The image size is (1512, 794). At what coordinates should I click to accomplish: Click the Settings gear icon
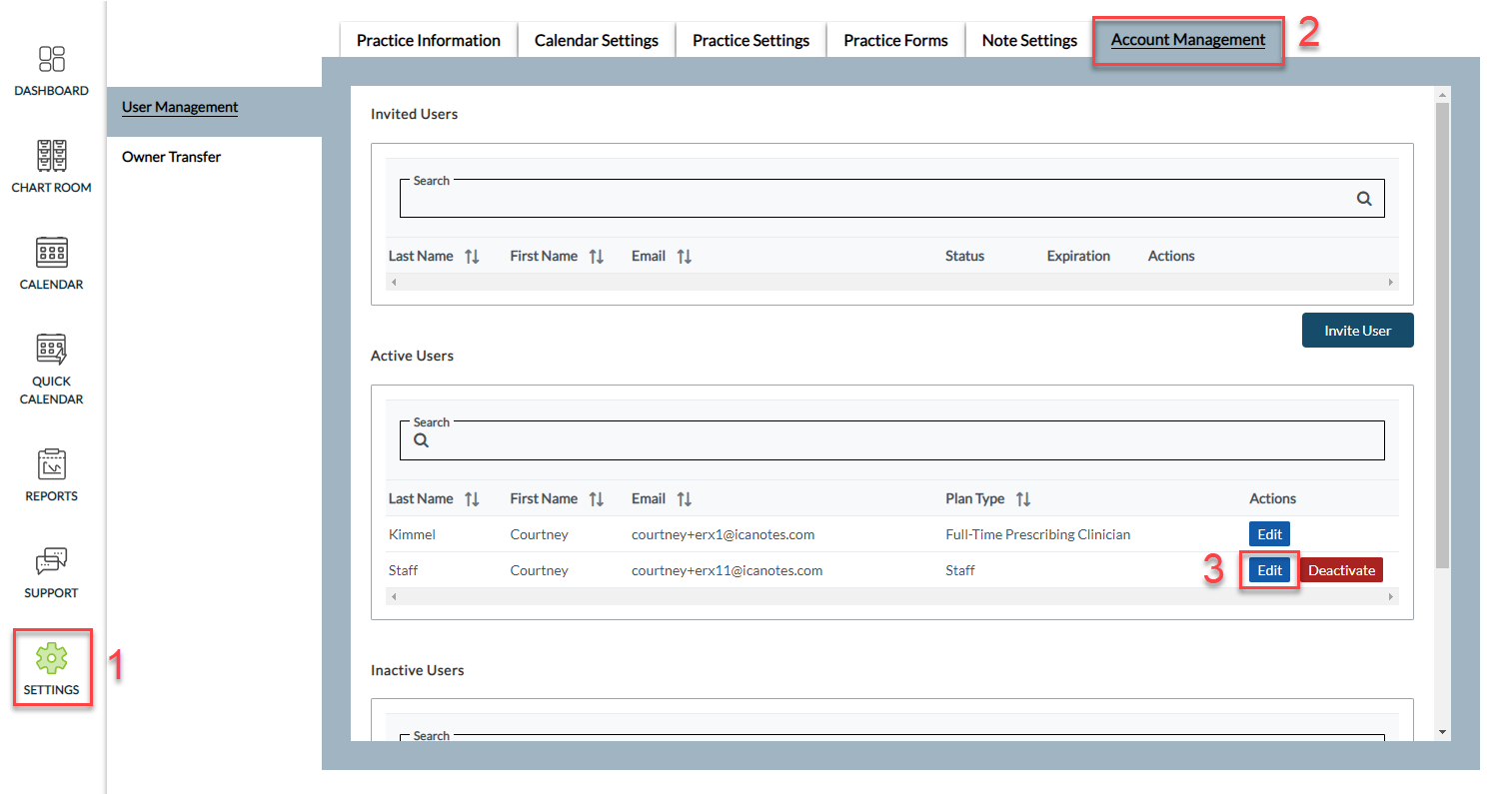coord(52,658)
